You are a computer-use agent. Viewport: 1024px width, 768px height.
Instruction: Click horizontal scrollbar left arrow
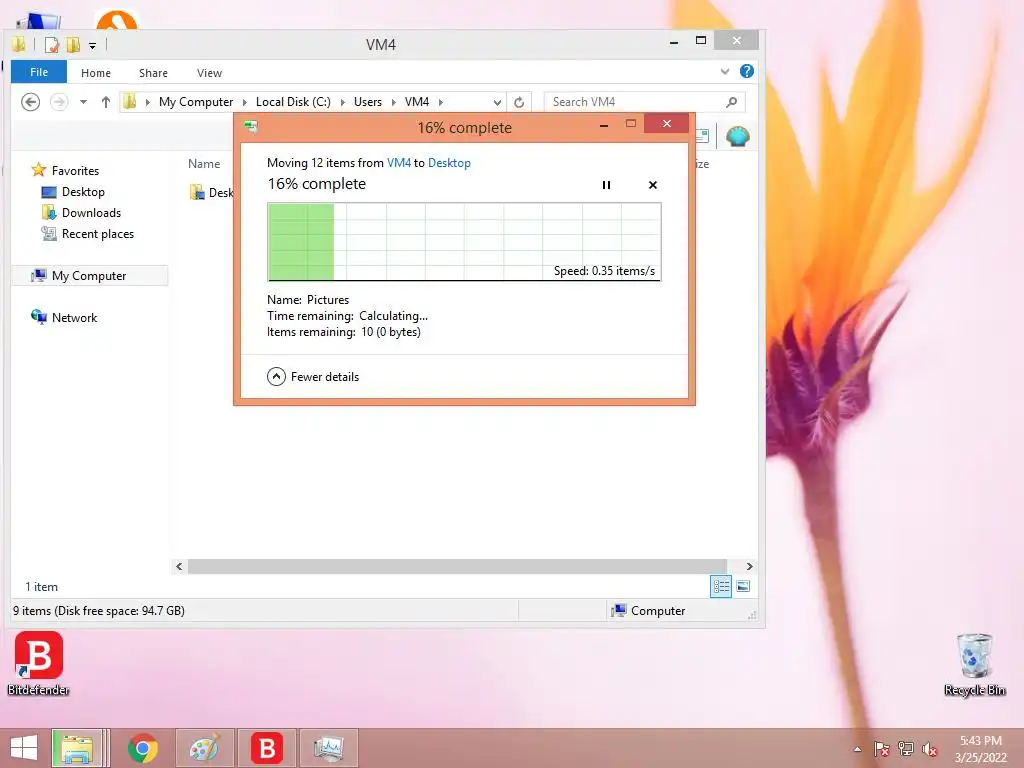point(179,566)
